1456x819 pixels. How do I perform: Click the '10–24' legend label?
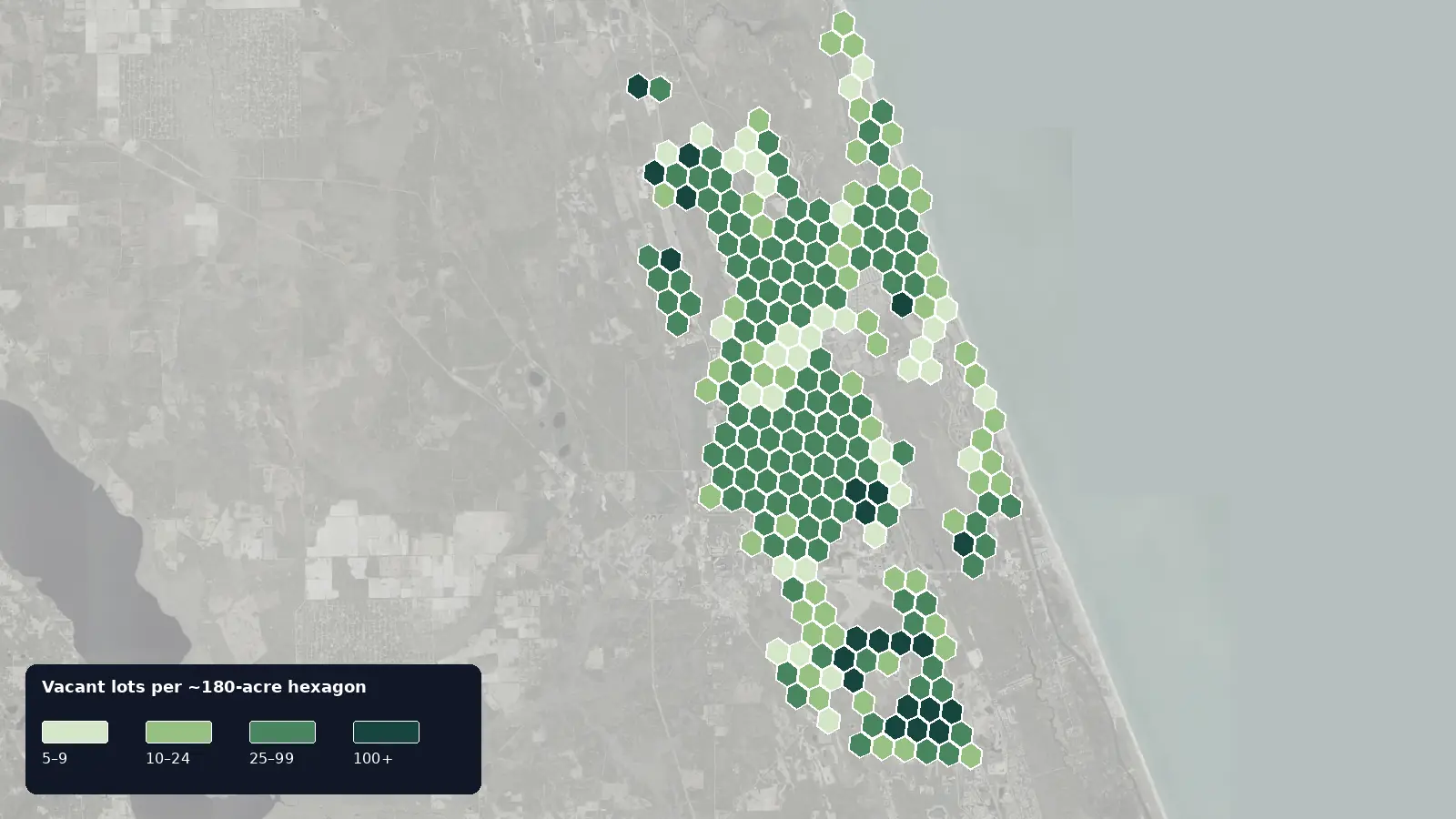pyautogui.click(x=167, y=758)
